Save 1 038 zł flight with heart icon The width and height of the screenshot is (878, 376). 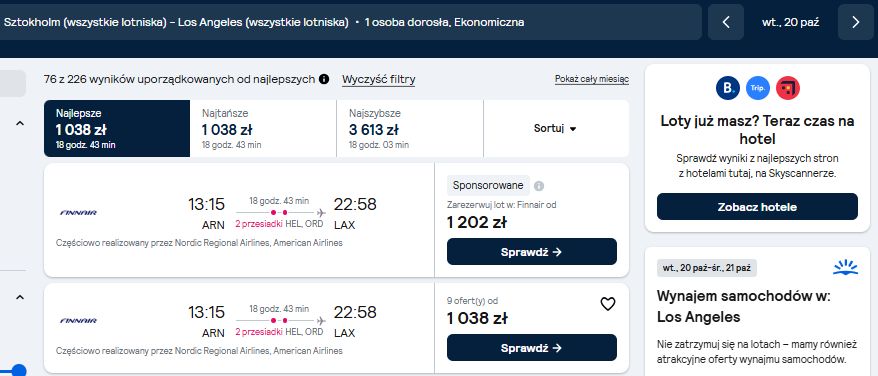coord(608,304)
